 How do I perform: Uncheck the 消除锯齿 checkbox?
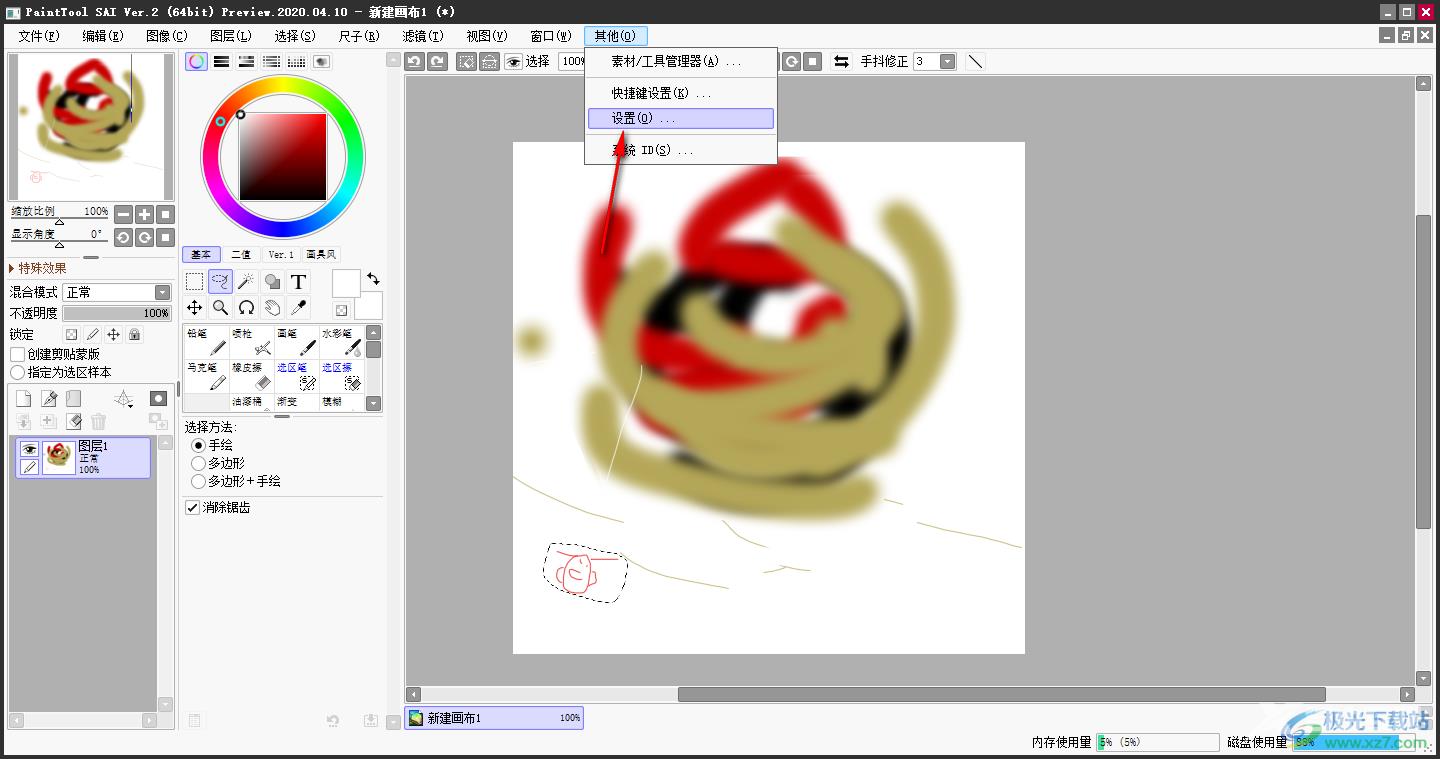point(192,508)
